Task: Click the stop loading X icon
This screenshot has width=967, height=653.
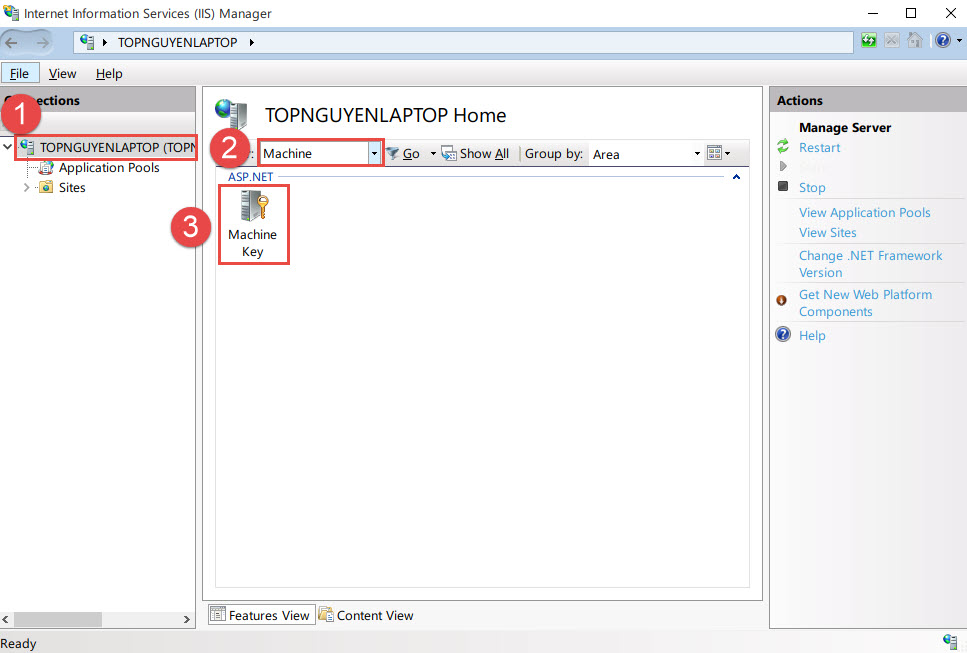Action: (892, 41)
